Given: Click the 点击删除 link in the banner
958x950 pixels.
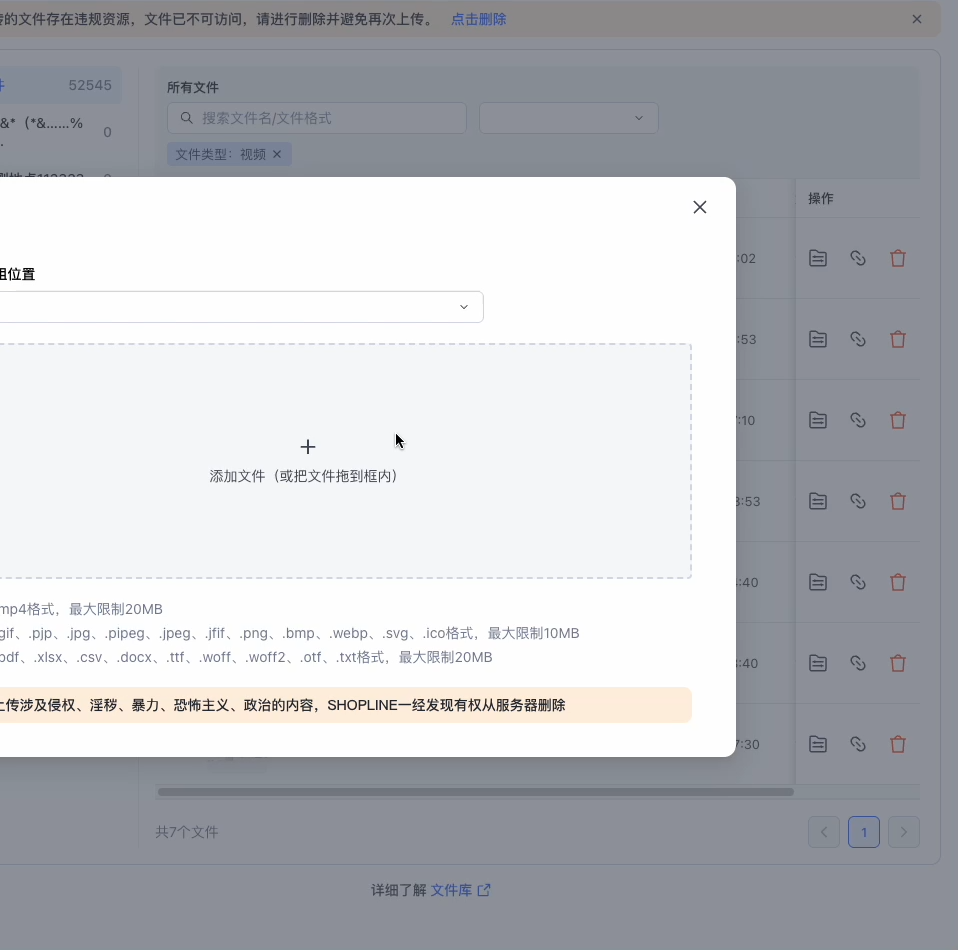Looking at the screenshot, I should 478,19.
